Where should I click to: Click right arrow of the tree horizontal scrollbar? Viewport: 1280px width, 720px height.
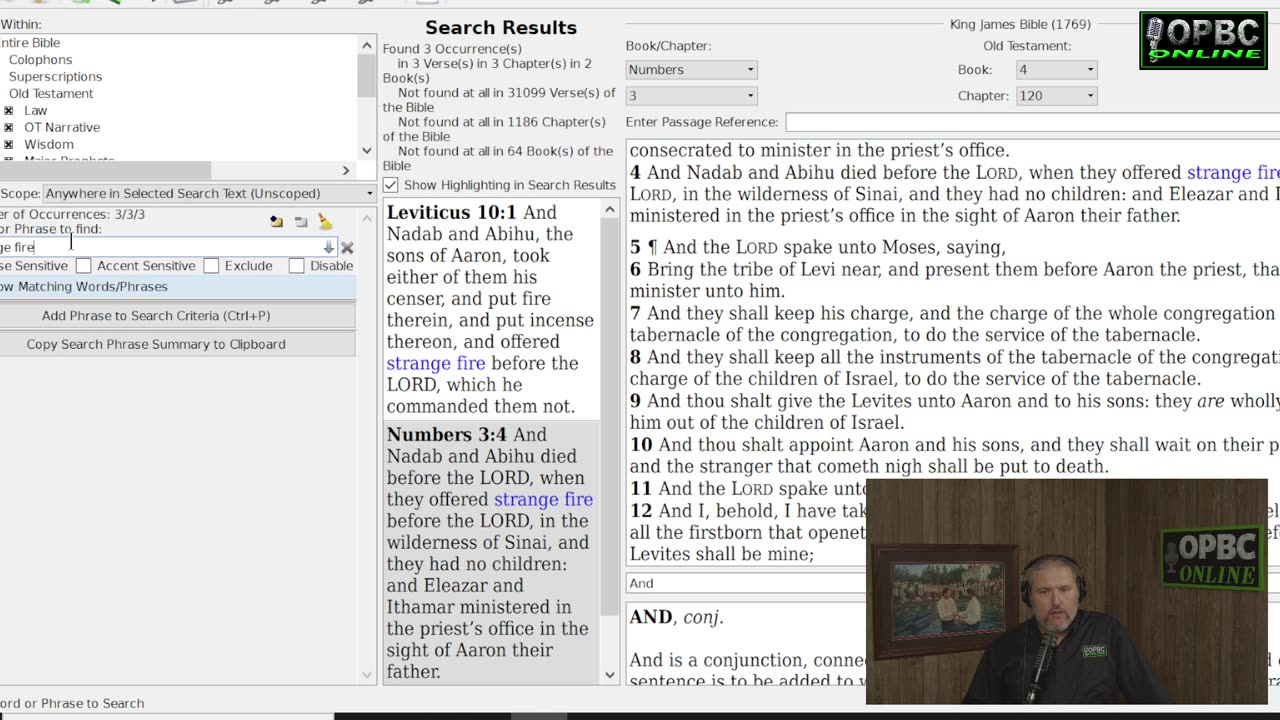pos(346,171)
